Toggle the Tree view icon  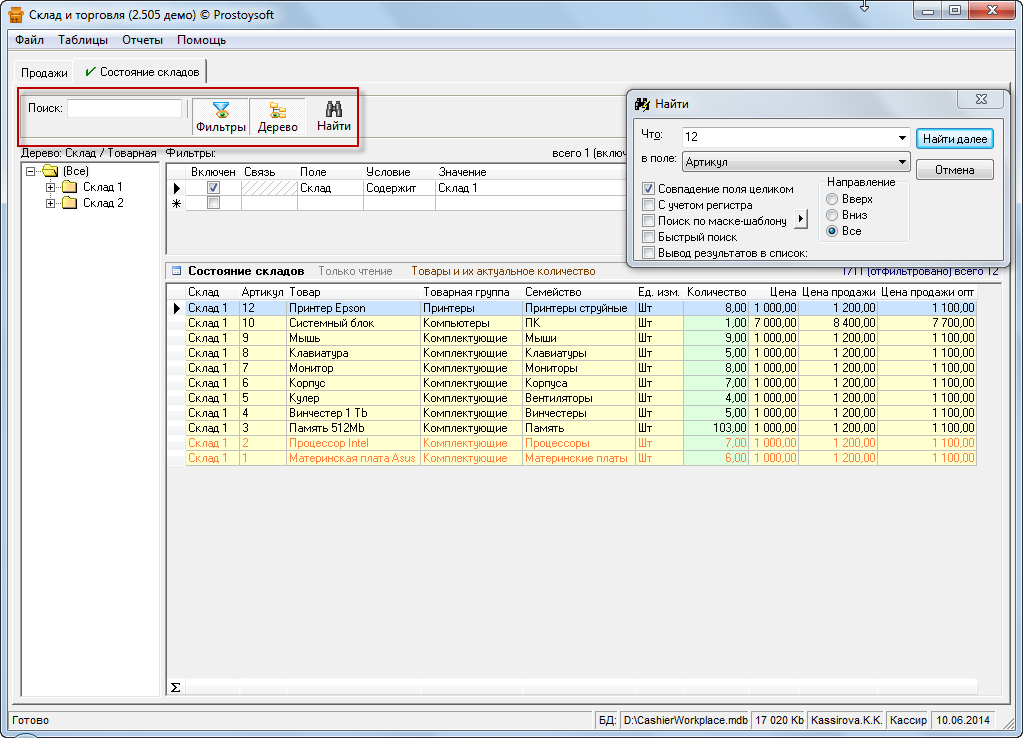tap(277, 111)
